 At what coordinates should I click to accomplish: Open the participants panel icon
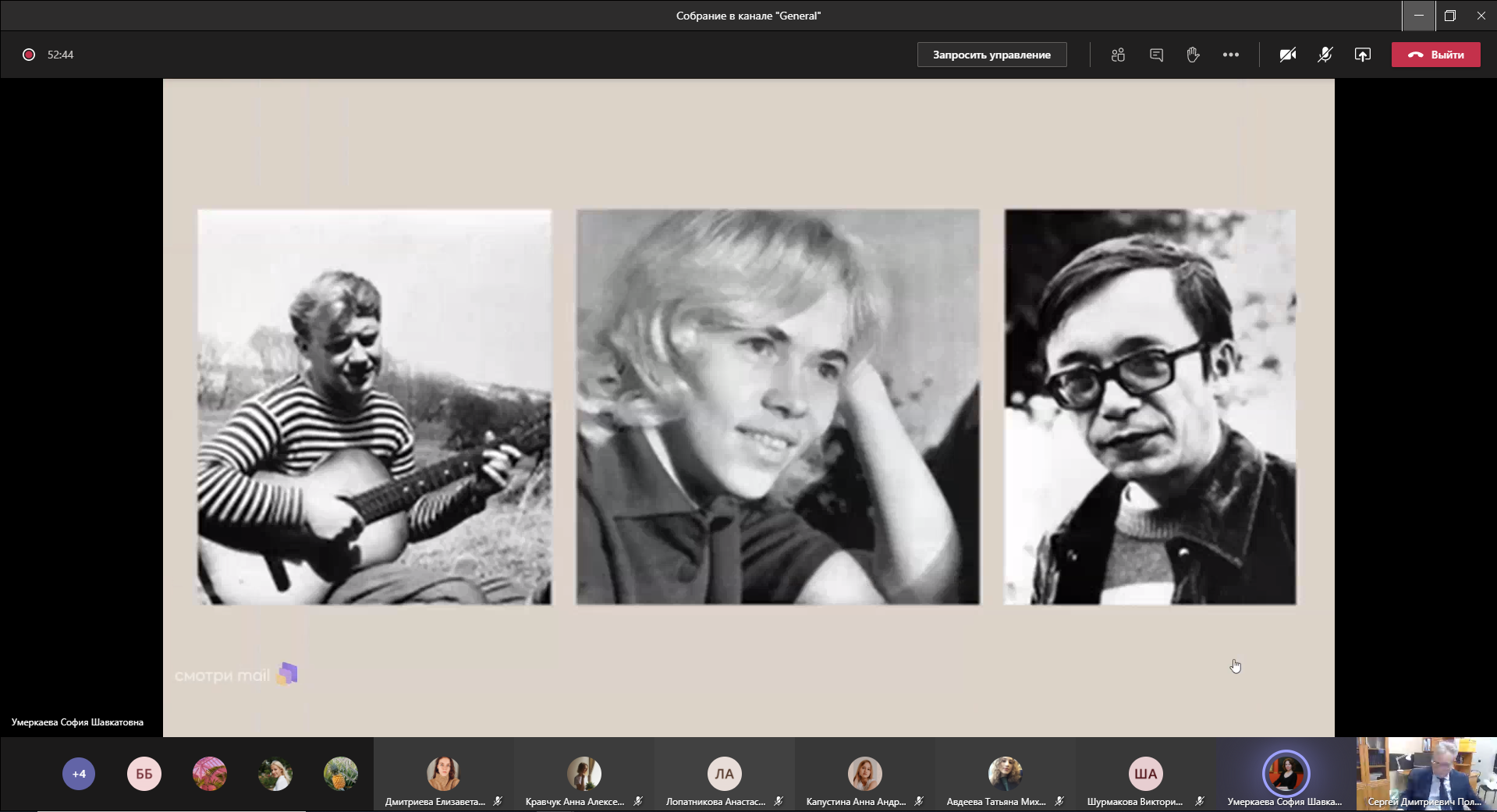click(x=1118, y=55)
